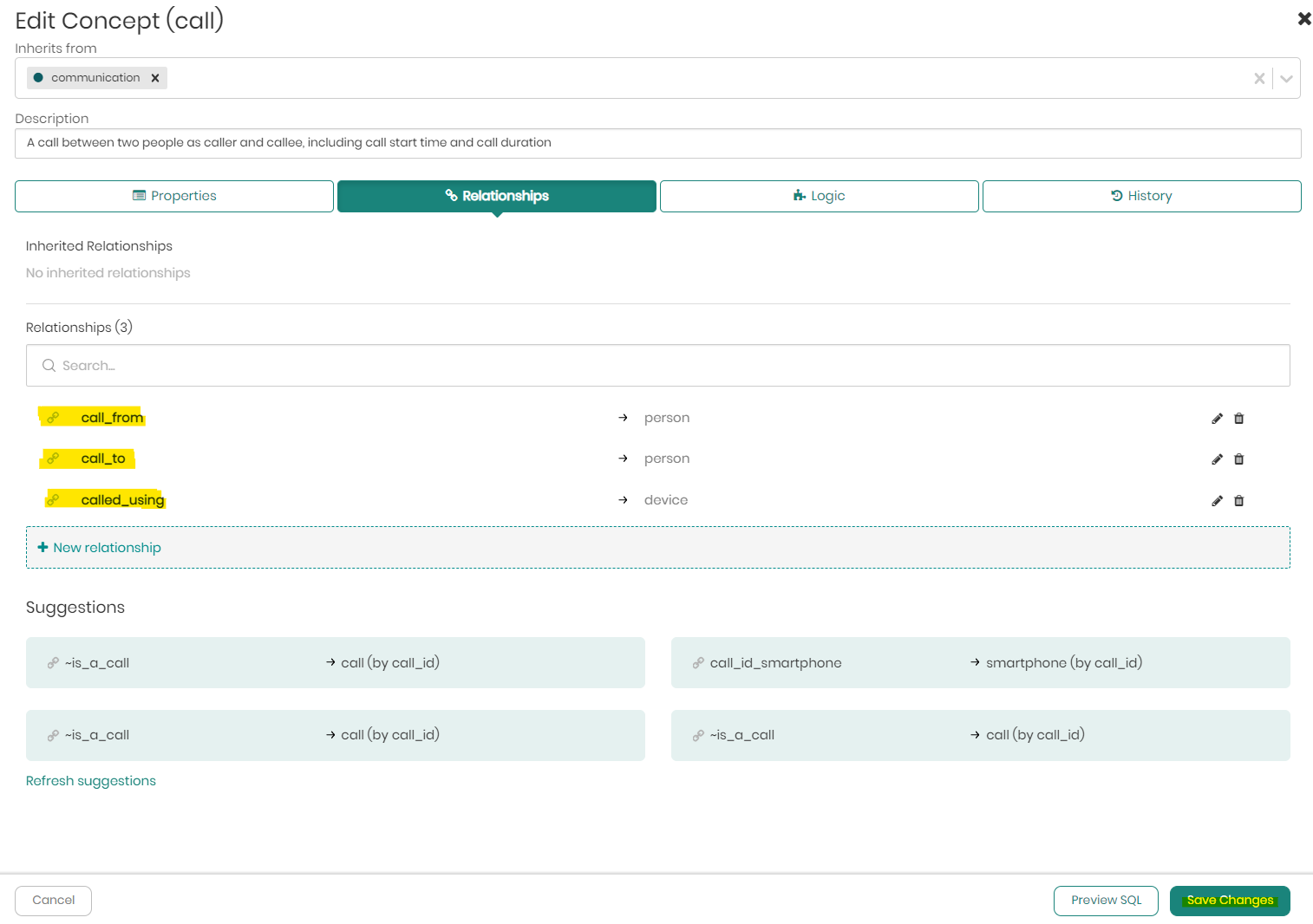
Task: Delete the call_from relationship via trash icon
Action: 1238,419
